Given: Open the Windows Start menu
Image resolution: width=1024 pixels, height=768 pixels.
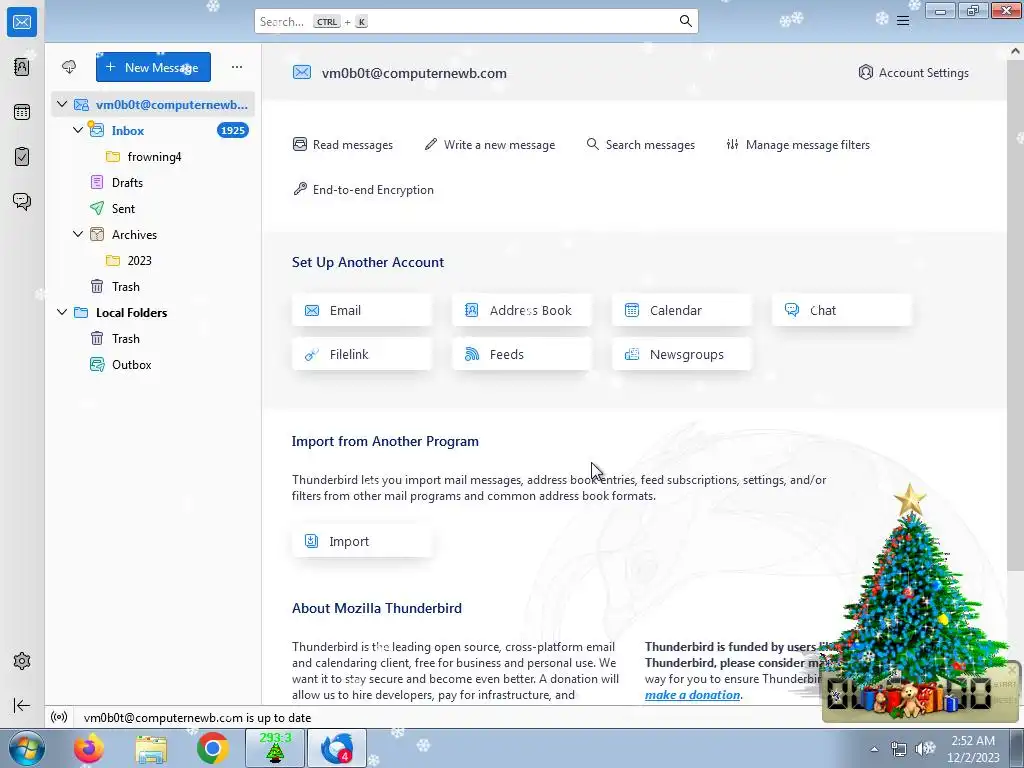Looking at the screenshot, I should tap(26, 748).
